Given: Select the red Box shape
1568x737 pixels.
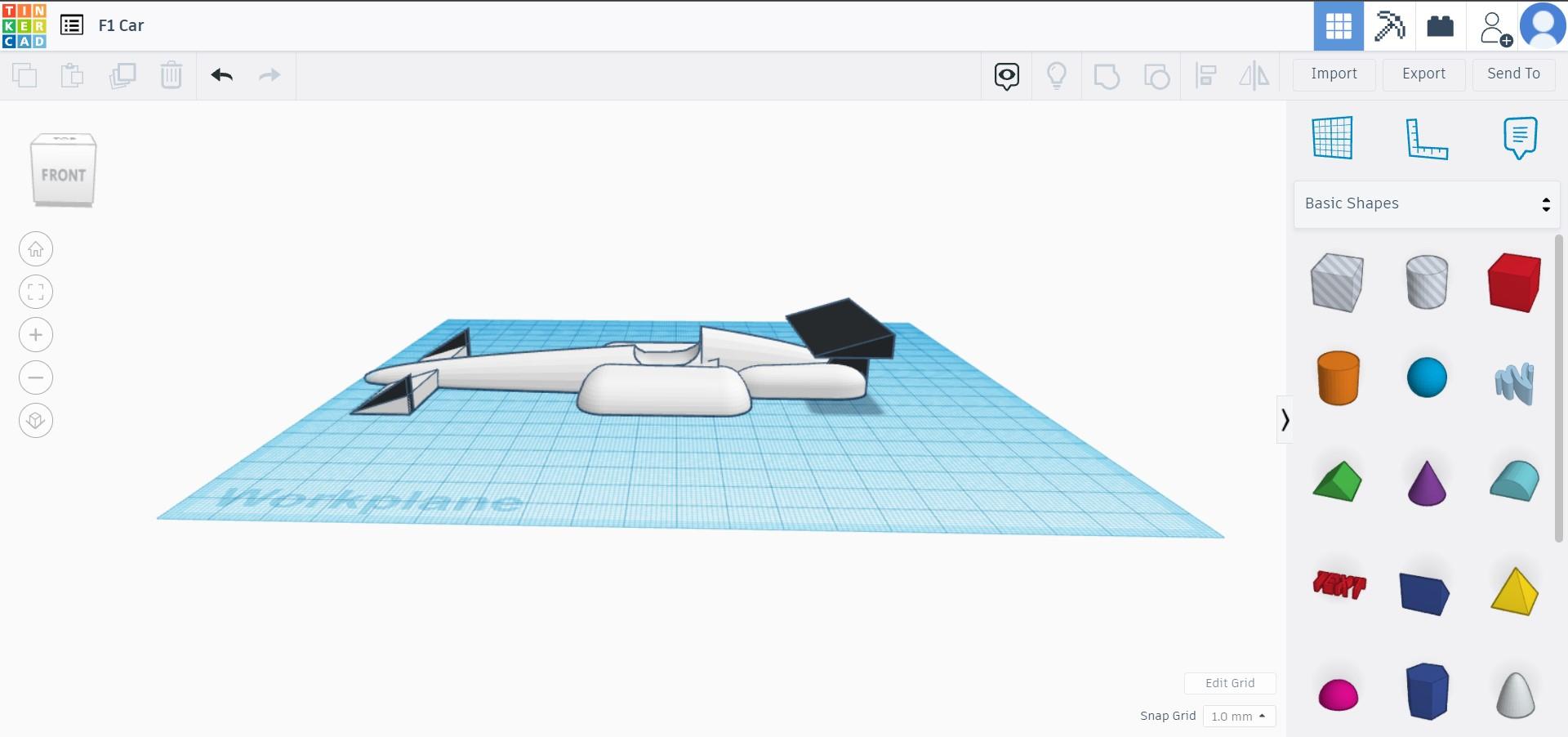Looking at the screenshot, I should (1514, 282).
